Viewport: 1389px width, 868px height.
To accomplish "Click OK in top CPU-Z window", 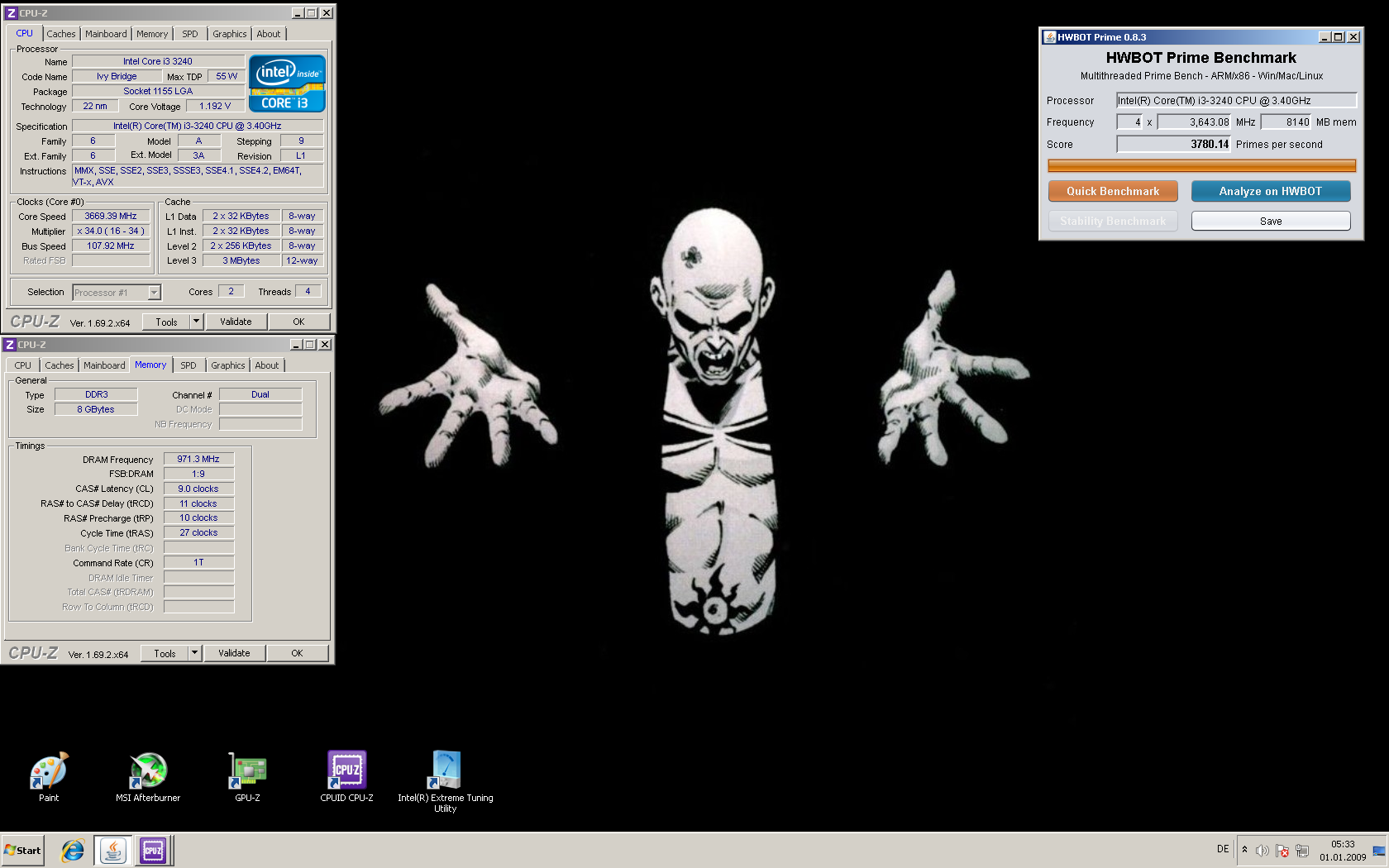I will 298,322.
